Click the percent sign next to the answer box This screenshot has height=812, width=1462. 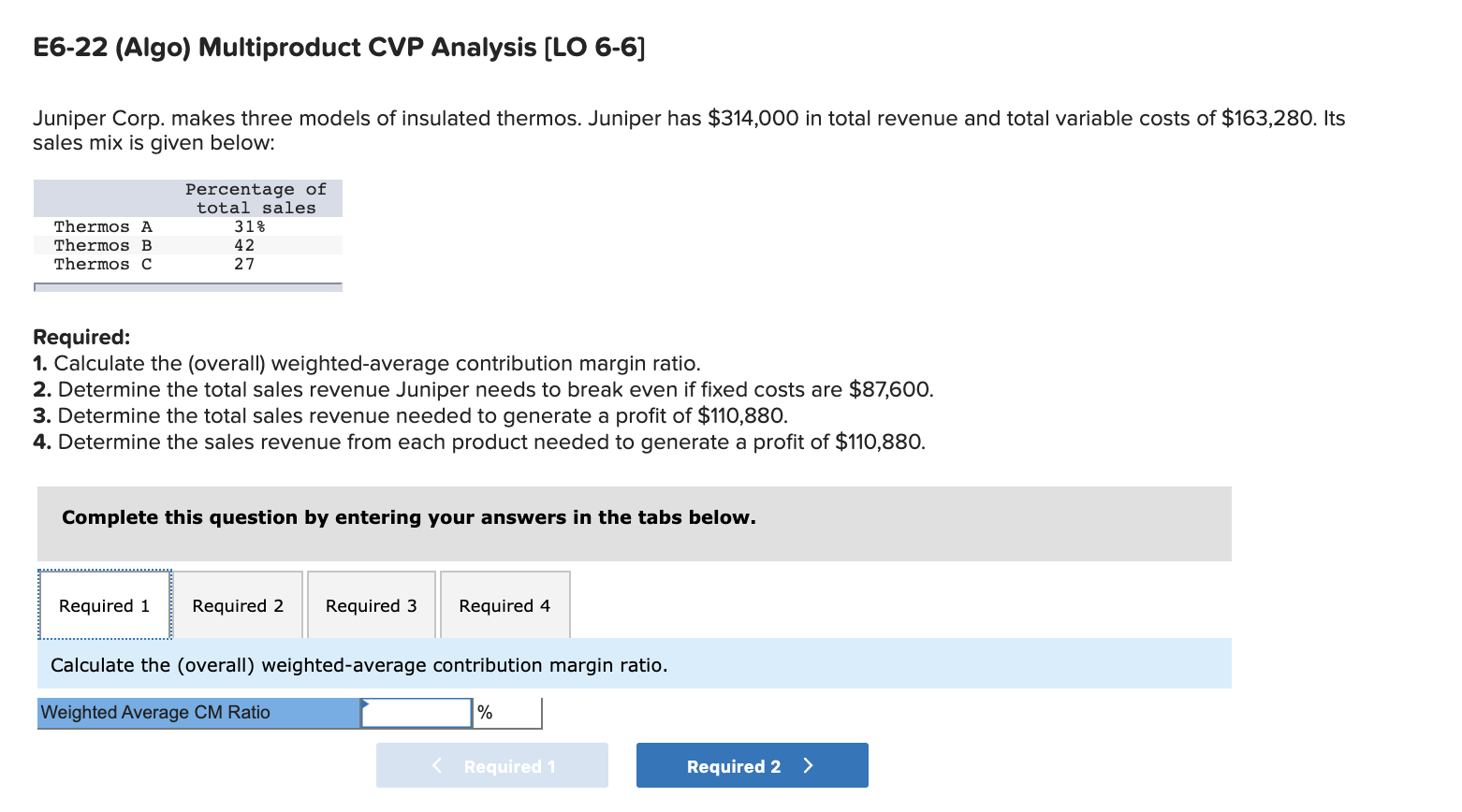coord(484,712)
